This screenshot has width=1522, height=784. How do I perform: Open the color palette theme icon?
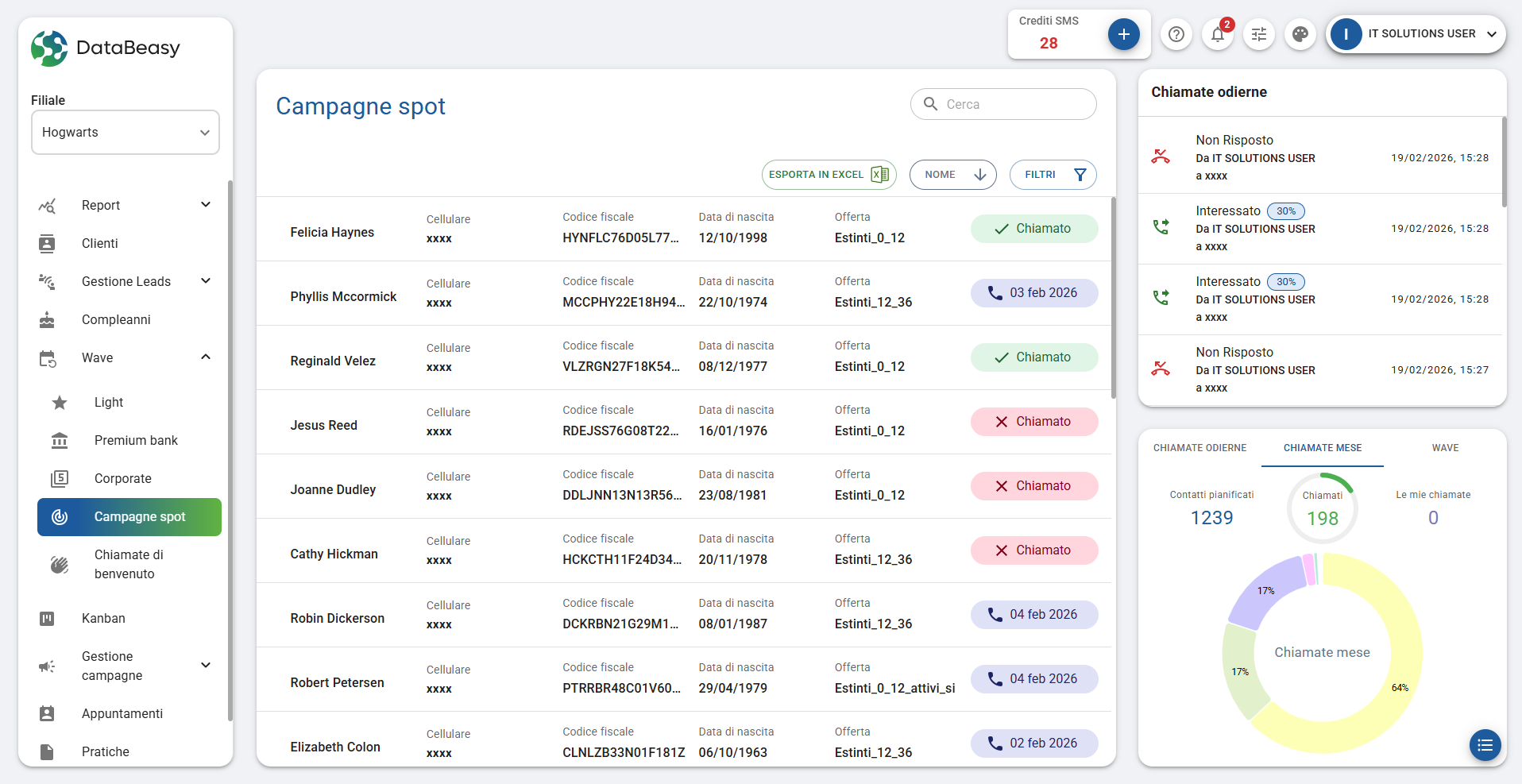[1300, 34]
